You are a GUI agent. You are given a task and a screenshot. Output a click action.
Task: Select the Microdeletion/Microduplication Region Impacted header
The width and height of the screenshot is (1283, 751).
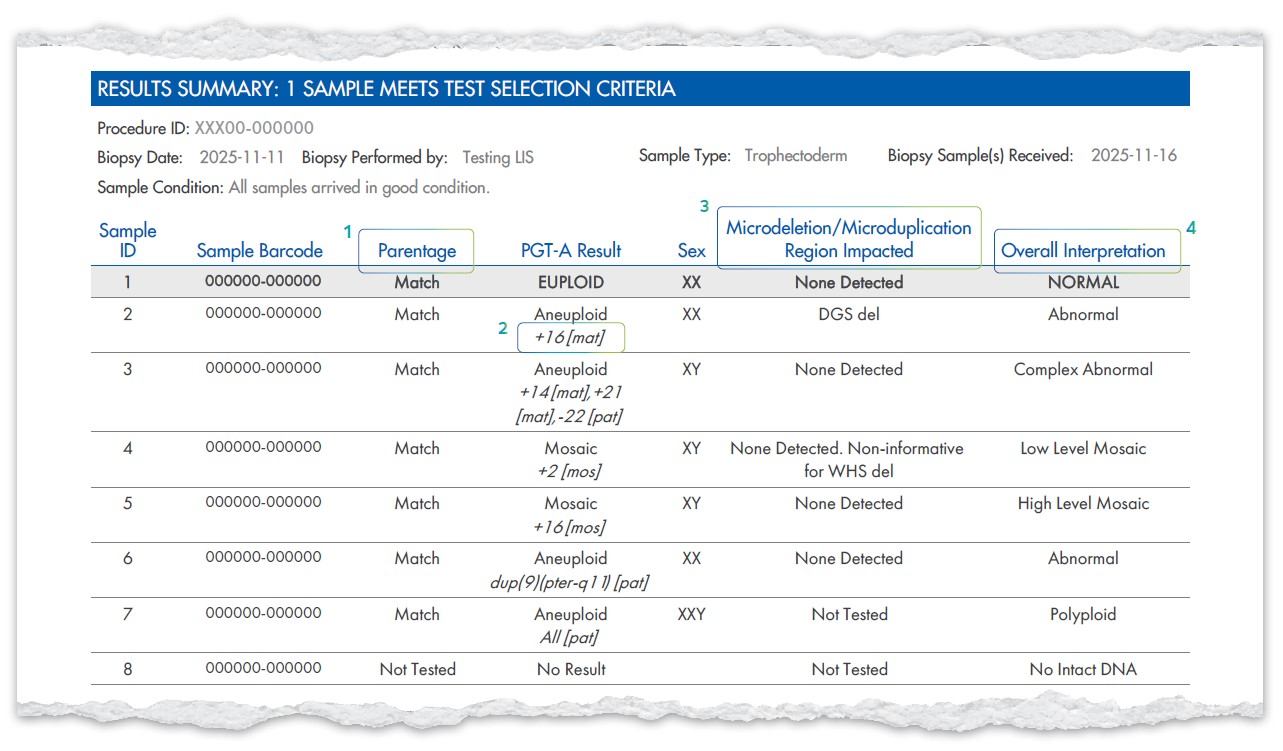(x=848, y=239)
